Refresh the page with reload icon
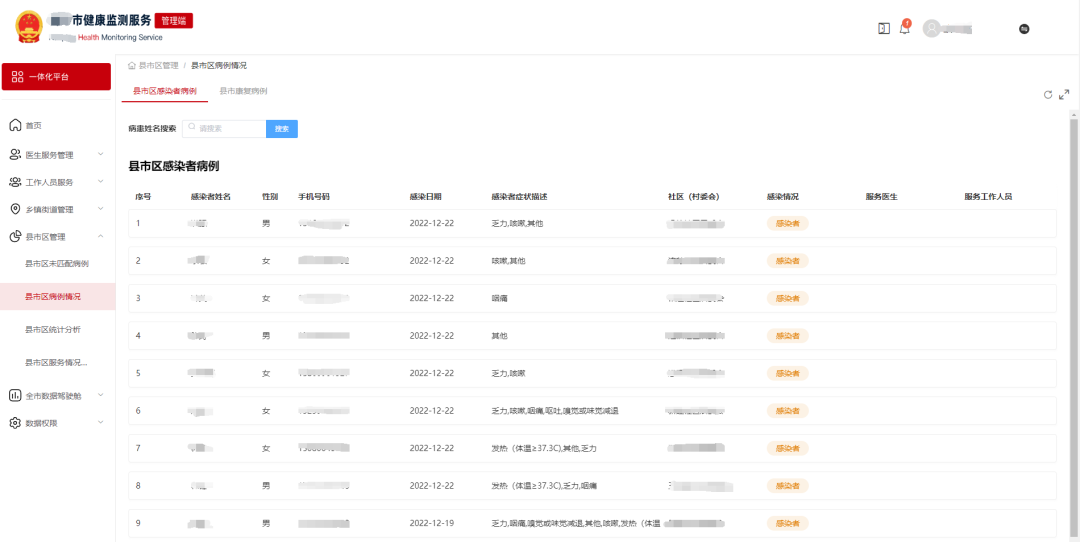This screenshot has width=1080, height=542. pos(1048,95)
